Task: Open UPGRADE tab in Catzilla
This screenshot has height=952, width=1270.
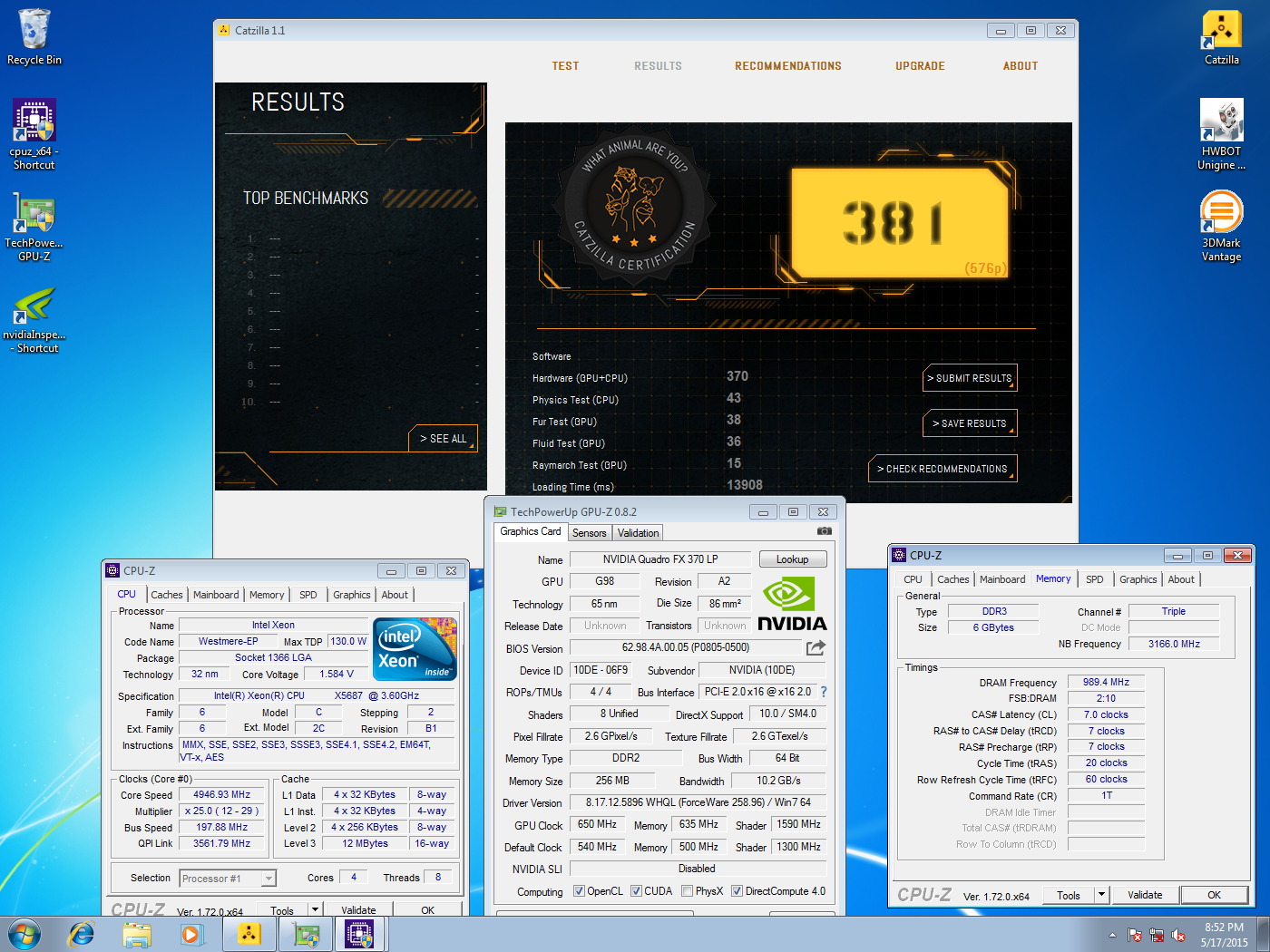Action: 920,66
